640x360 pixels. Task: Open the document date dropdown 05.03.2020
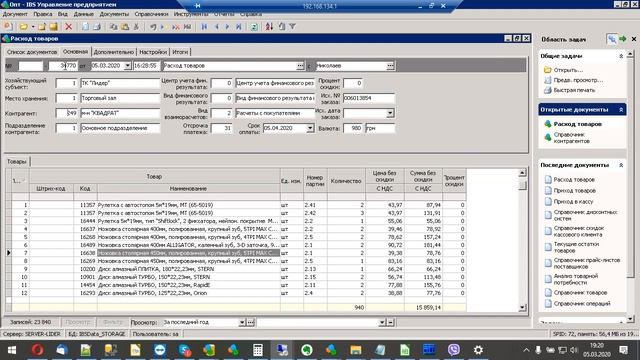[x=127, y=66]
